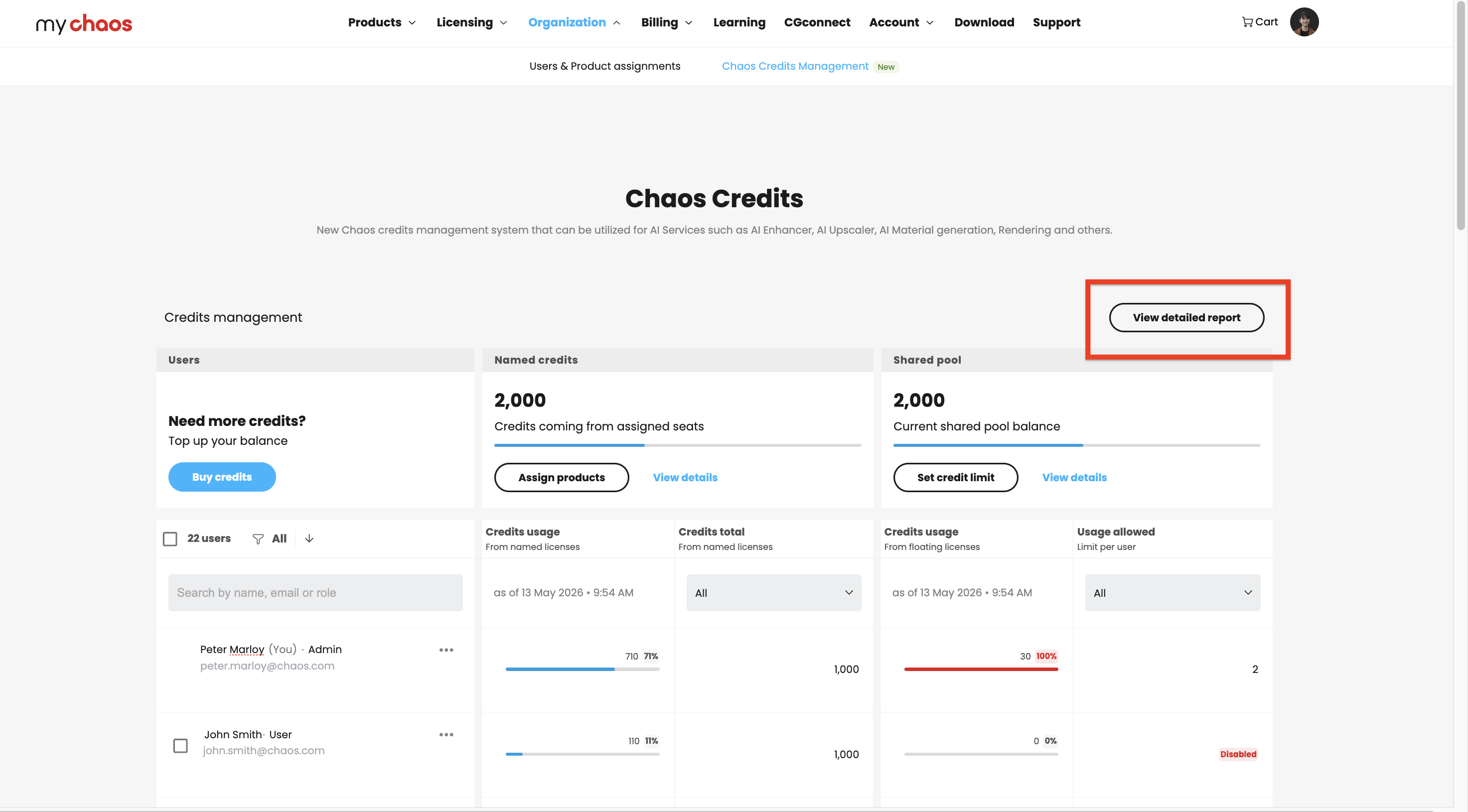Screen dimensions: 1468x812
Task: Toggle the sort arrow in users header
Action: [x=309, y=539]
